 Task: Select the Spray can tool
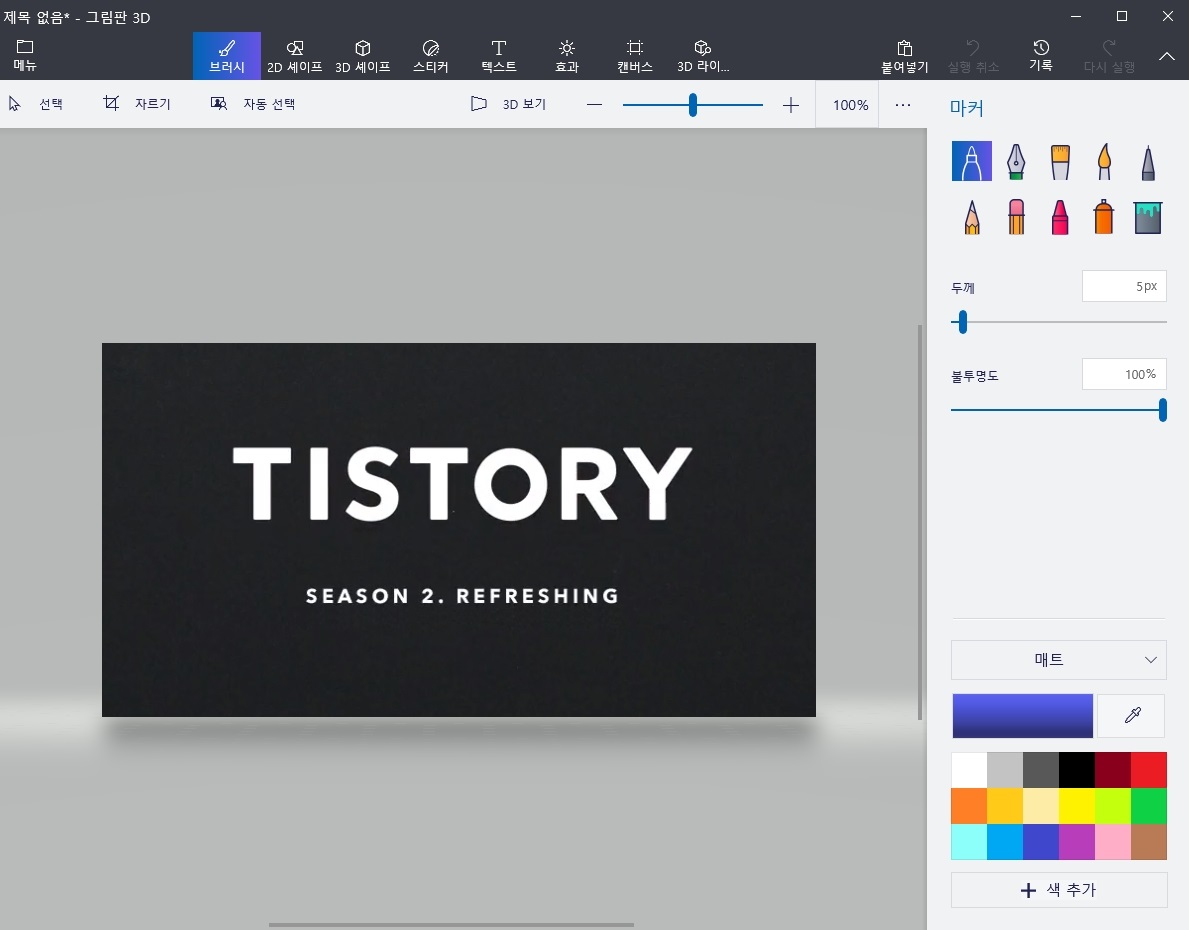[x=1104, y=217]
